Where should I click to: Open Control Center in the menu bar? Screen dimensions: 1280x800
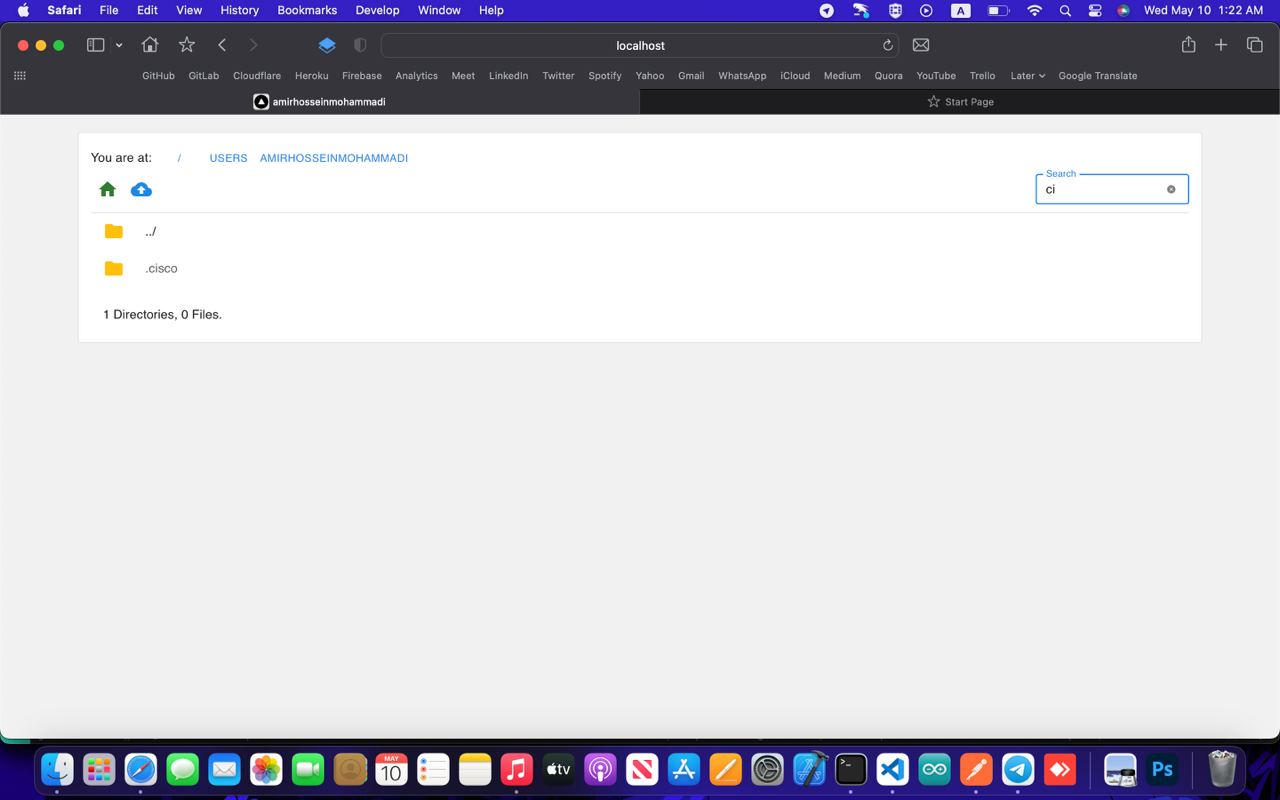click(1095, 10)
